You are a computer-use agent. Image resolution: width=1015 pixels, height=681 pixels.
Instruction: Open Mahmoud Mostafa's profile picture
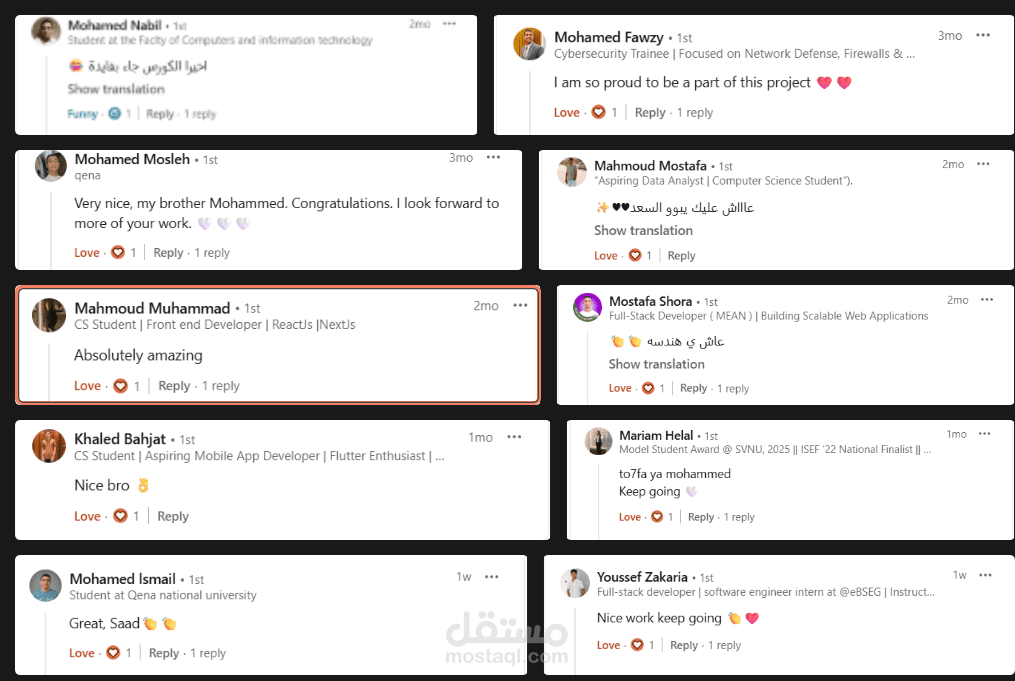click(x=572, y=172)
